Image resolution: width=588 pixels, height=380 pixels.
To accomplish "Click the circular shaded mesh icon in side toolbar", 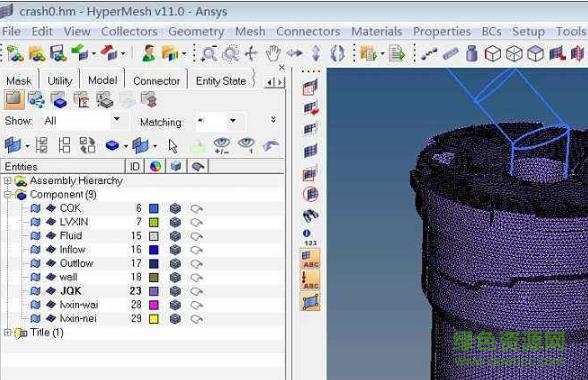I will click(310, 194).
